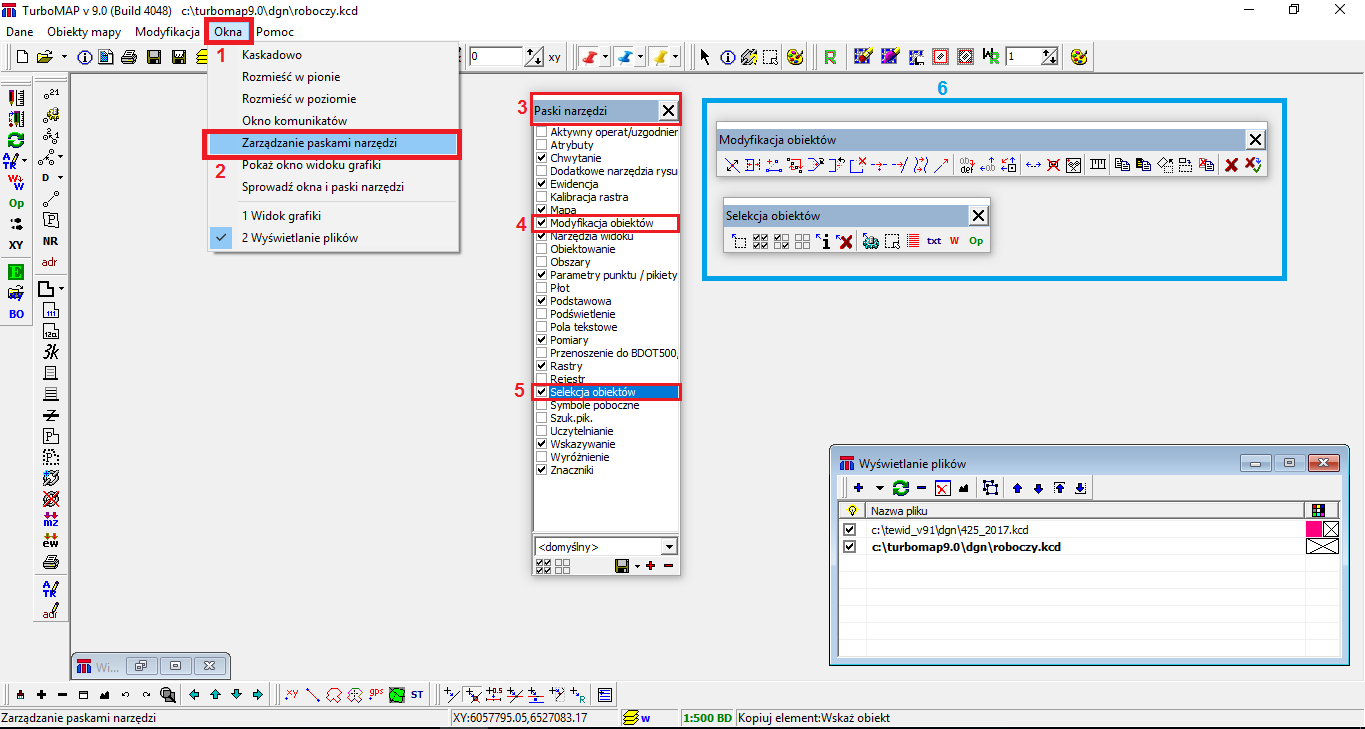This screenshot has width=1365, height=729.
Task: Click the palette icon at far right of toolbar
Action: pyautogui.click(x=1078, y=57)
